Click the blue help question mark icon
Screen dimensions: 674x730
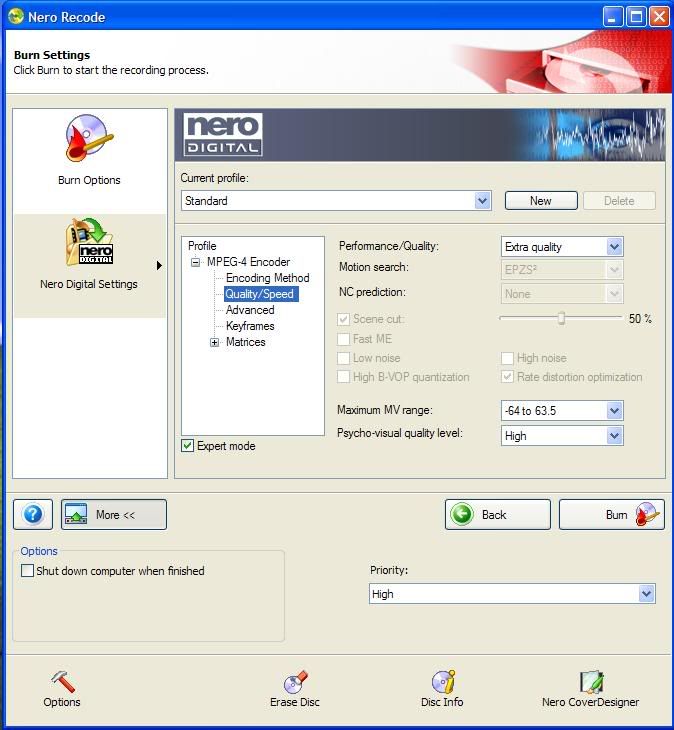[33, 514]
